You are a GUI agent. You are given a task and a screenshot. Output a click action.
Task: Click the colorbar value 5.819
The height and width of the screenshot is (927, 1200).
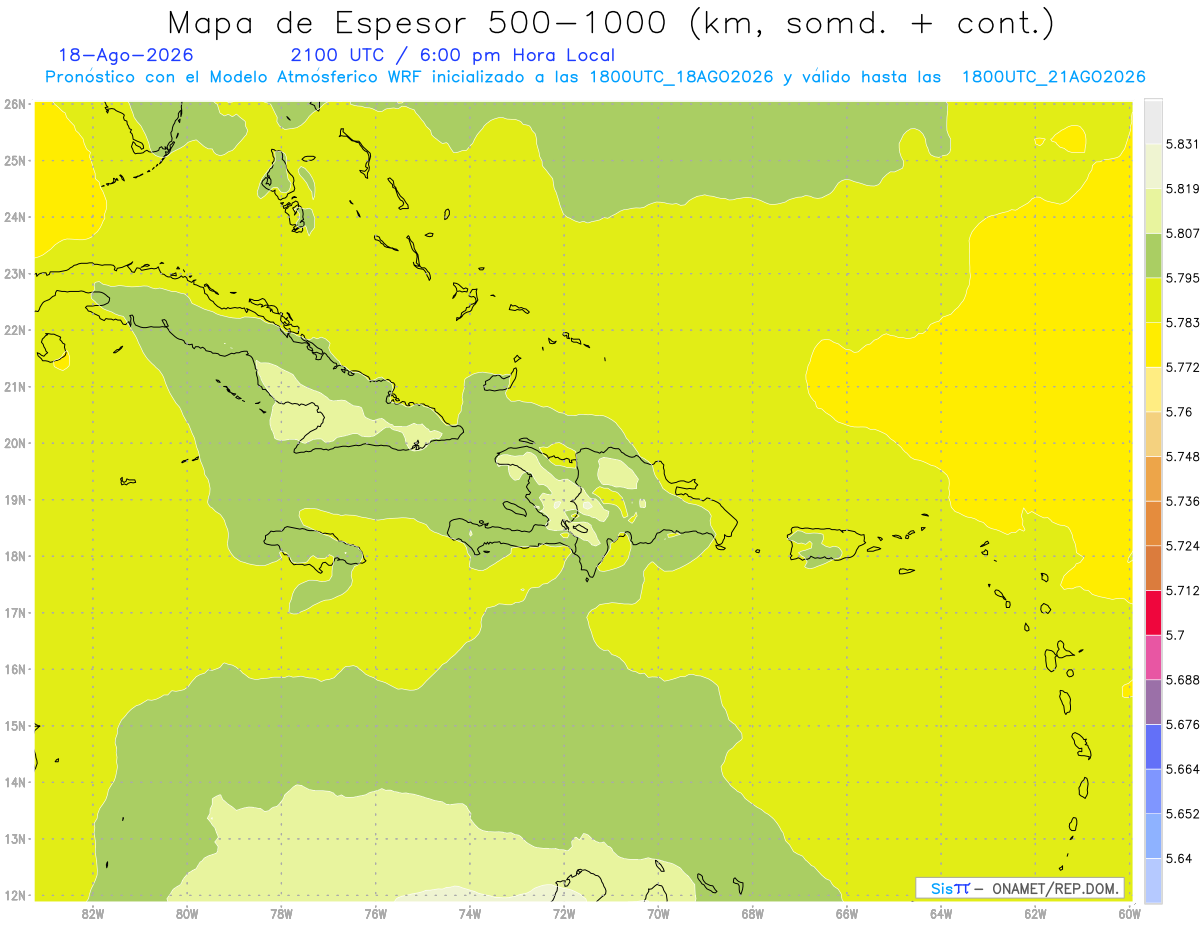pos(1182,189)
